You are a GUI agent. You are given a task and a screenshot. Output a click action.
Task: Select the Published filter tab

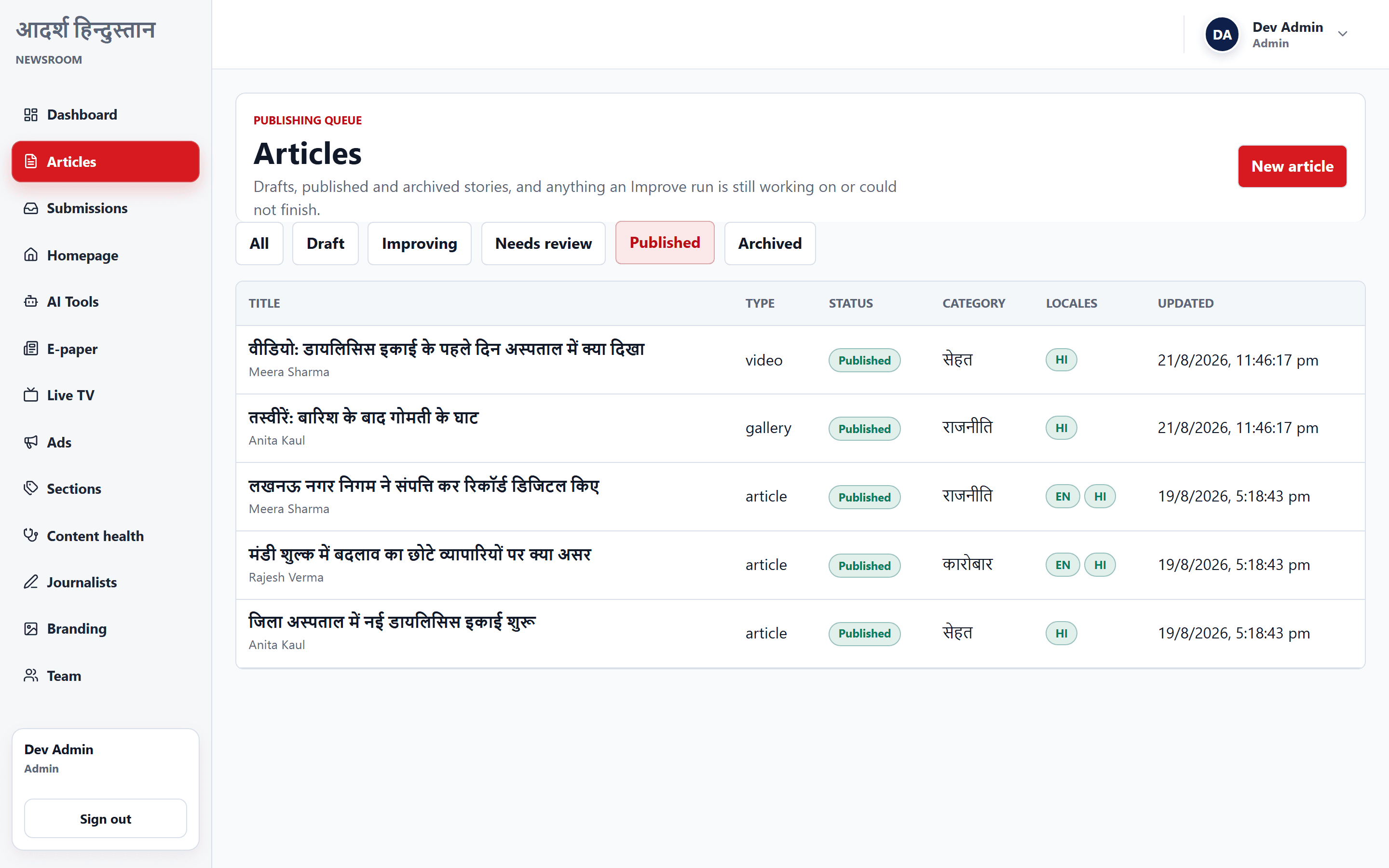point(665,243)
